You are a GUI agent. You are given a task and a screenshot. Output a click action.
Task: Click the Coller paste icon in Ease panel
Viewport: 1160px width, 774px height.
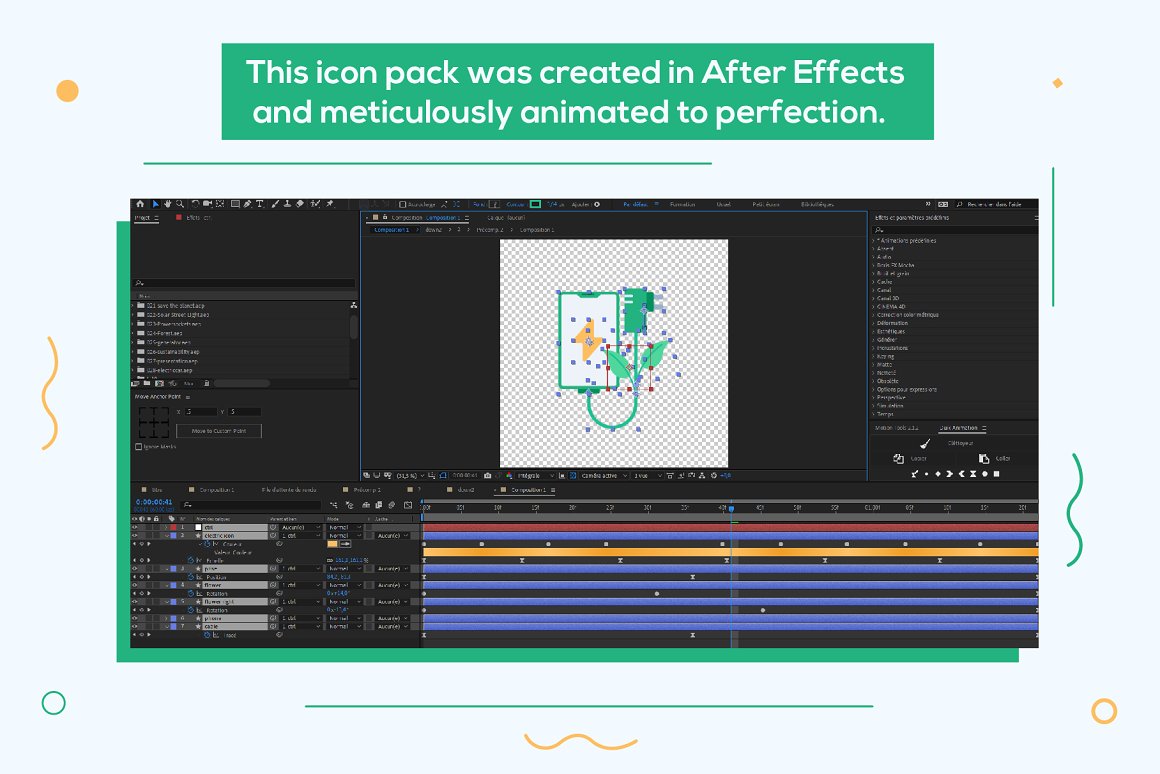[x=983, y=459]
